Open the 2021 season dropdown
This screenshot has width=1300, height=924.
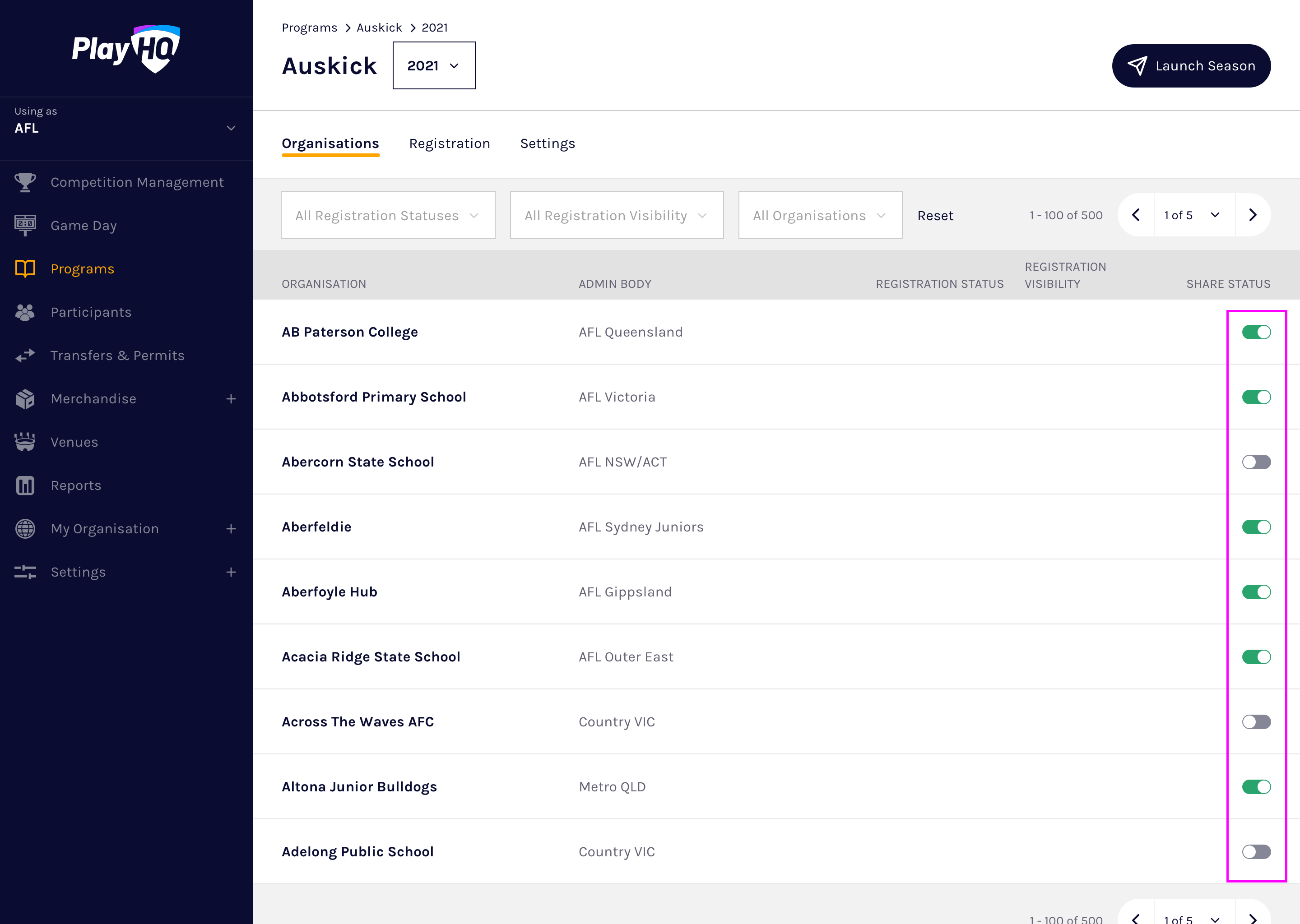(434, 65)
